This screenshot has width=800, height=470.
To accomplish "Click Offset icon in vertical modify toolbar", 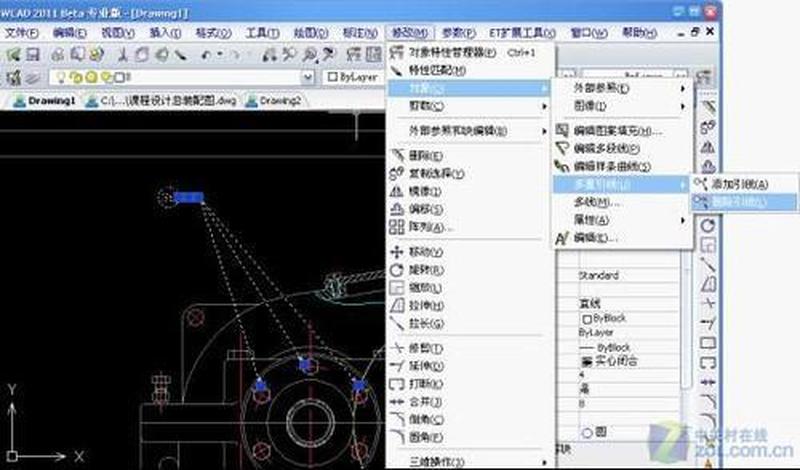I will [x=708, y=166].
